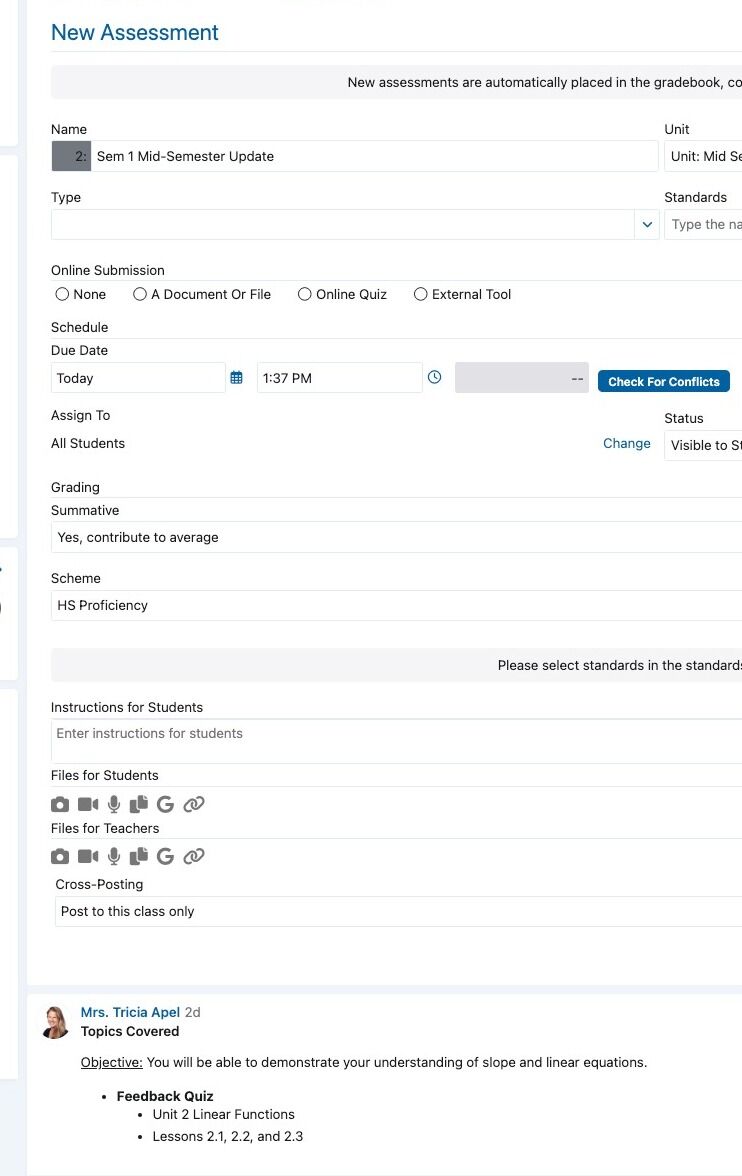This screenshot has height=1176, width=742.
Task: Record audio under Files for Students
Action: [x=114, y=804]
